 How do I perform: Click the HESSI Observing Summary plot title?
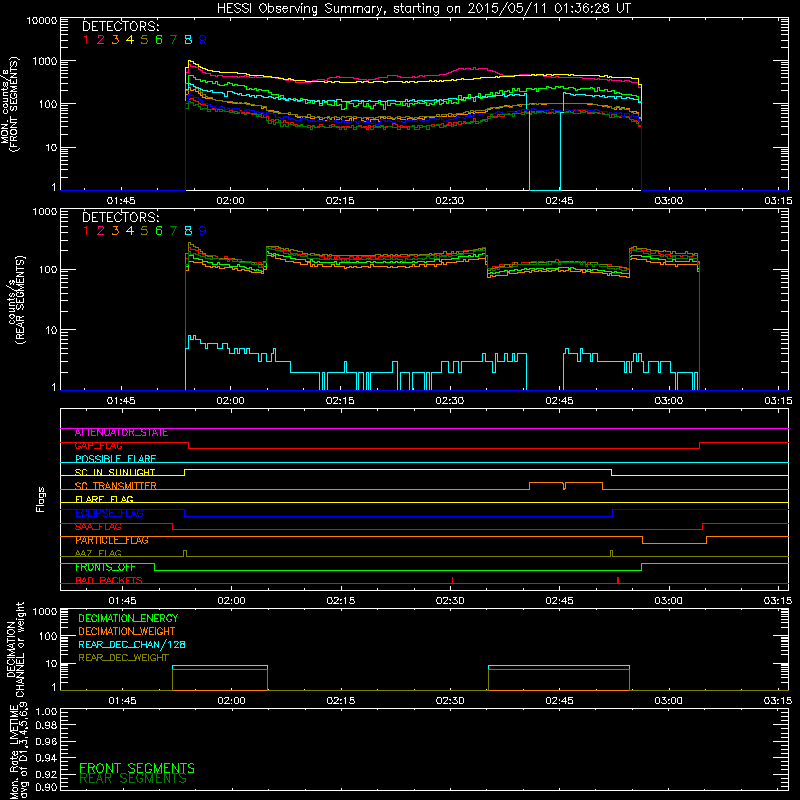tap(423, 9)
